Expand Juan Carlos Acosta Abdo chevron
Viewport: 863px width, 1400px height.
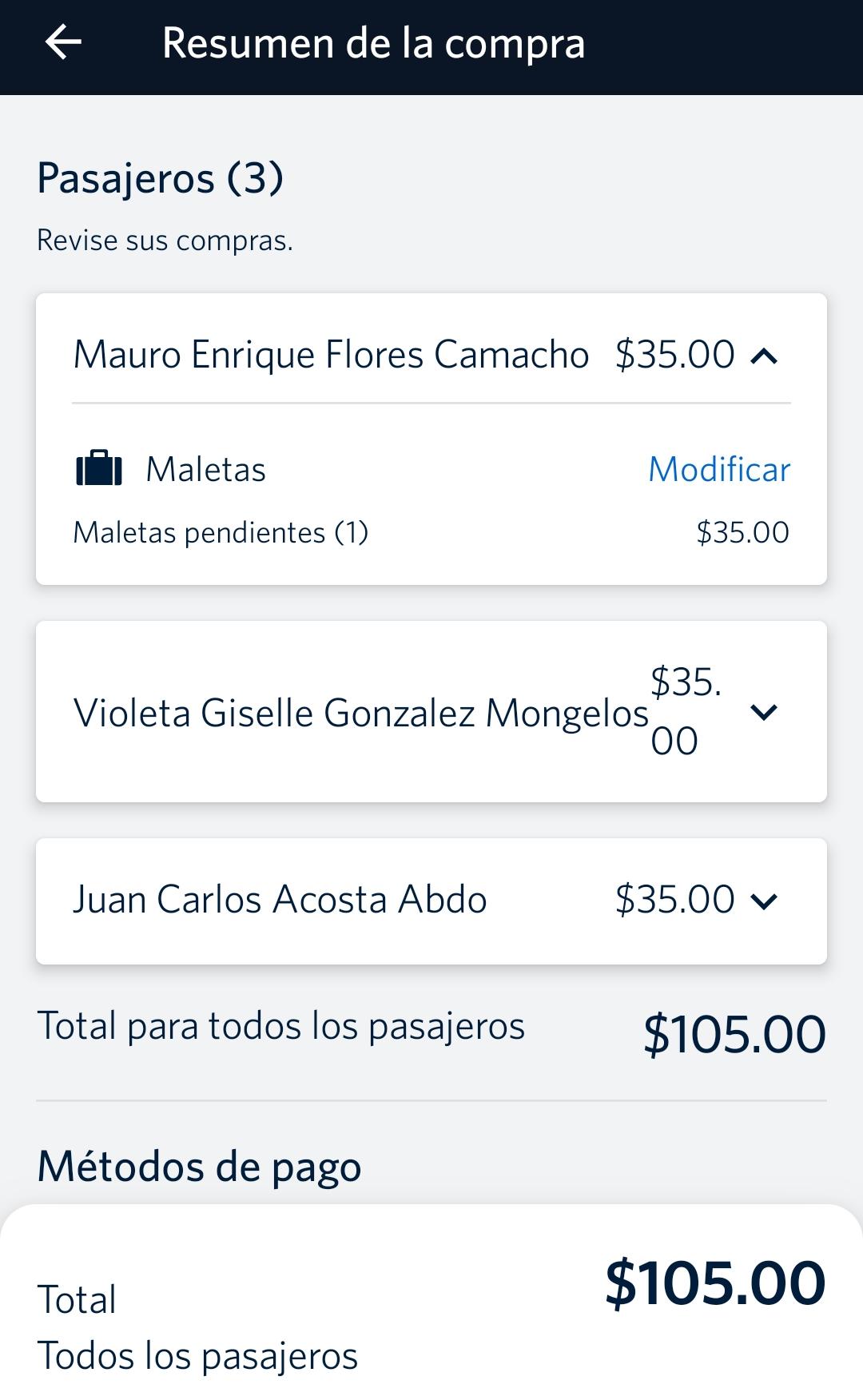(x=765, y=901)
